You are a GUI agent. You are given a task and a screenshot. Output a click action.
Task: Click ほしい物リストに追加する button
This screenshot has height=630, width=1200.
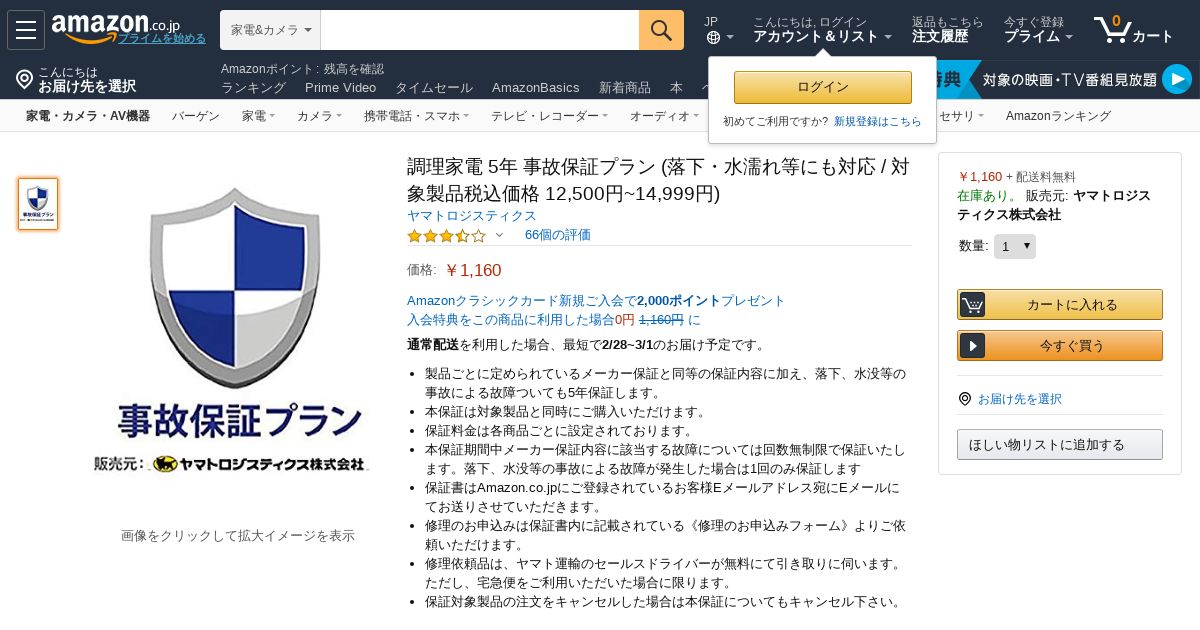pyautogui.click(x=1059, y=444)
